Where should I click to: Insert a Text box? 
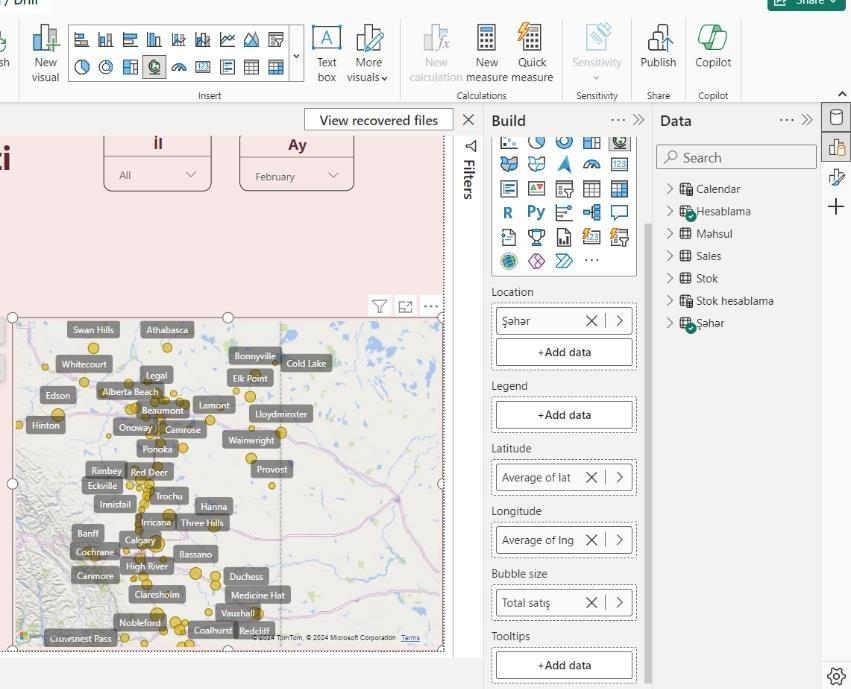coord(327,54)
